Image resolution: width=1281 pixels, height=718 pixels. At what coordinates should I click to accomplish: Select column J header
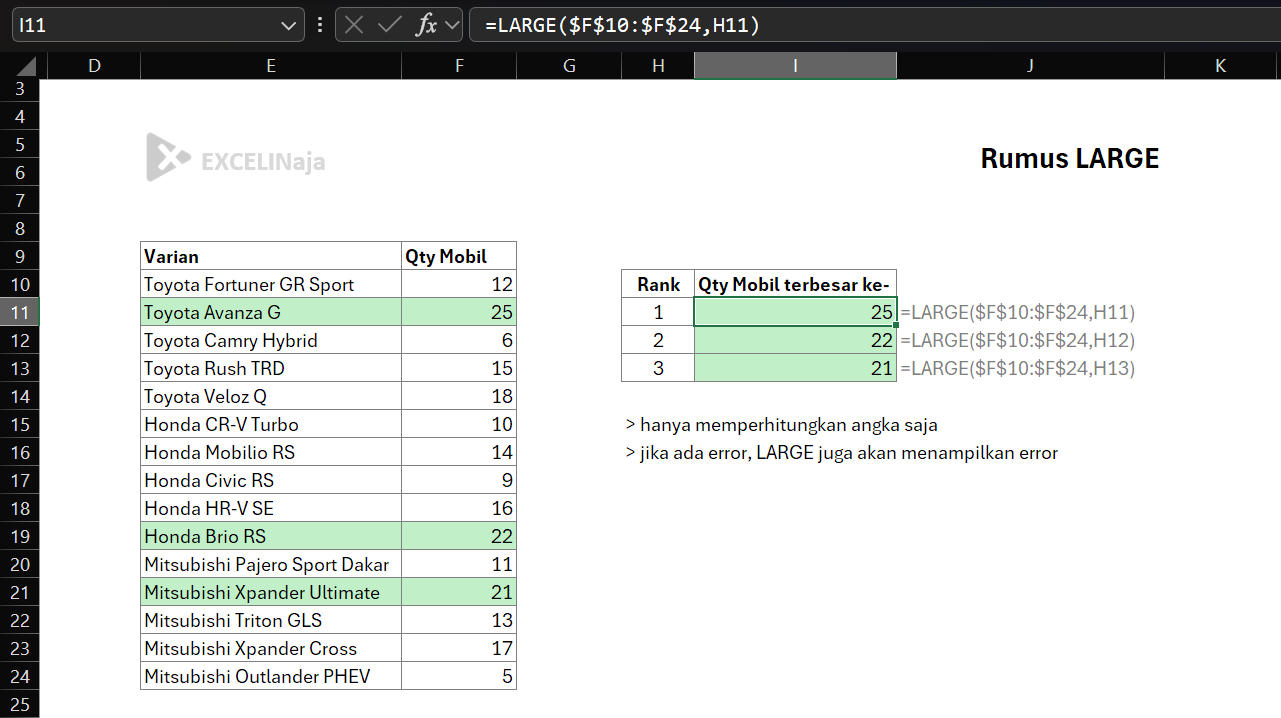tap(1030, 66)
